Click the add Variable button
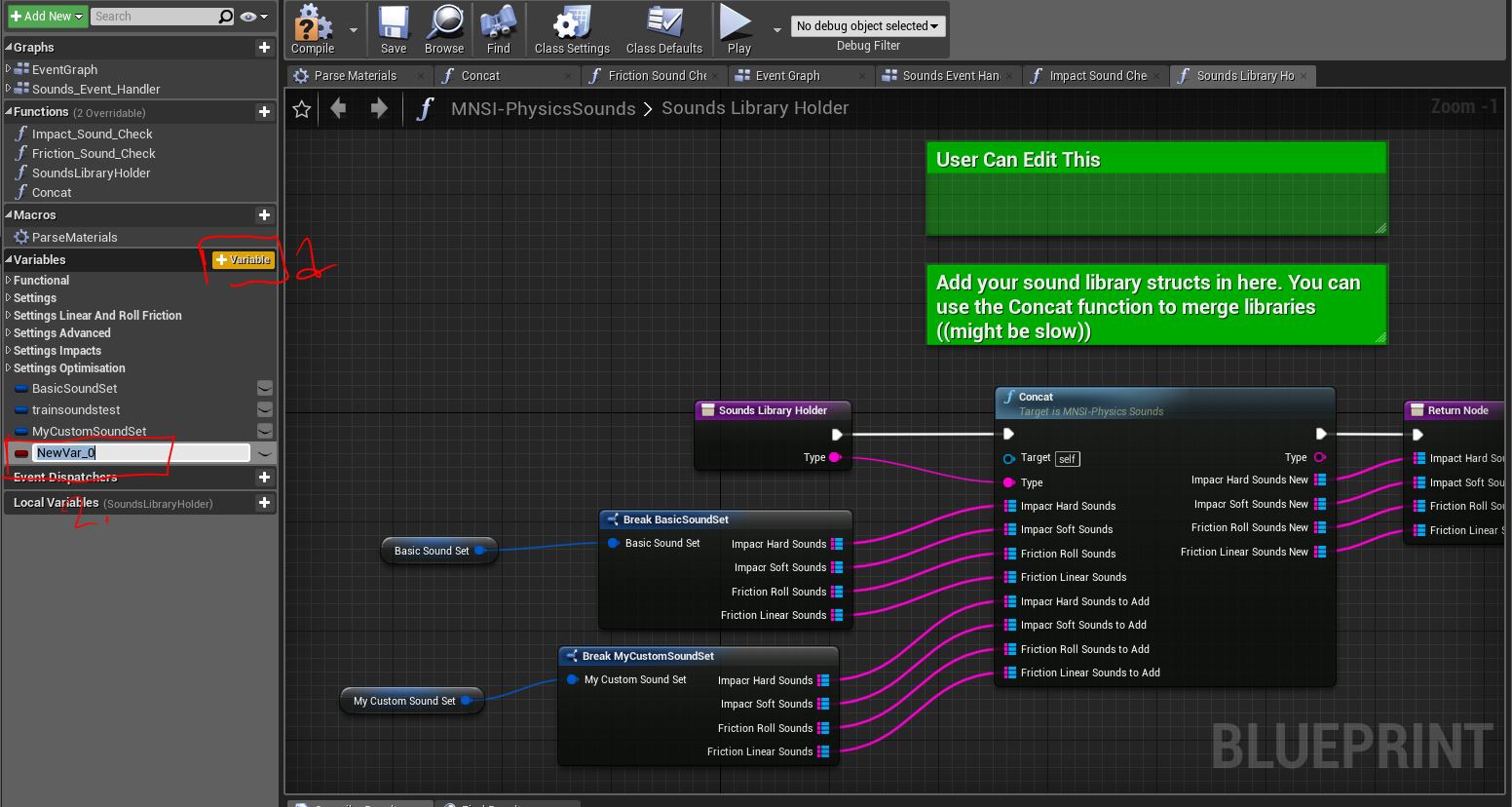Image resolution: width=1512 pixels, height=807 pixels. pos(244,260)
